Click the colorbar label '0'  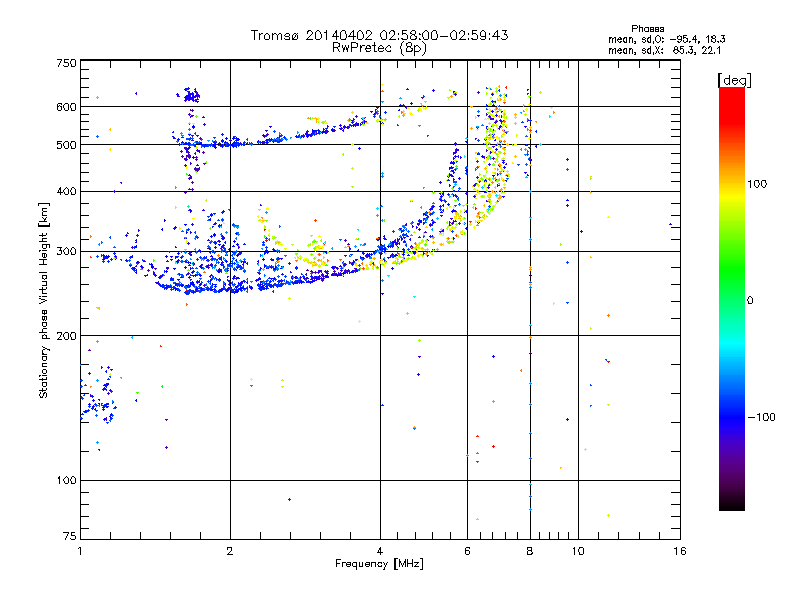click(x=750, y=301)
